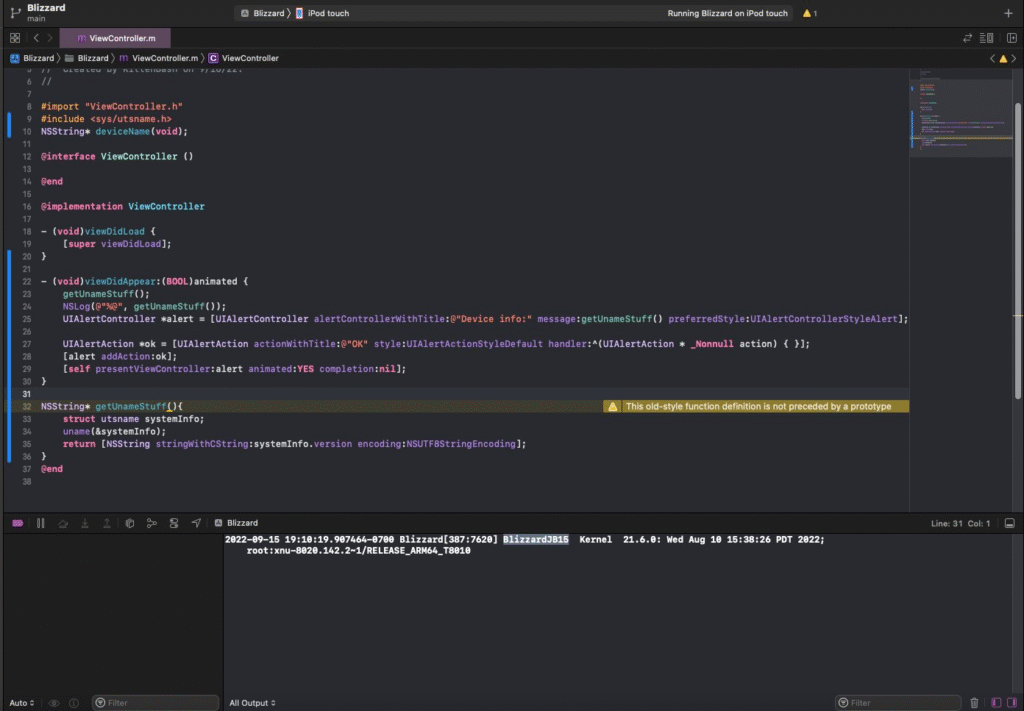
Task: Jump to the previous issue
Action: point(993,58)
